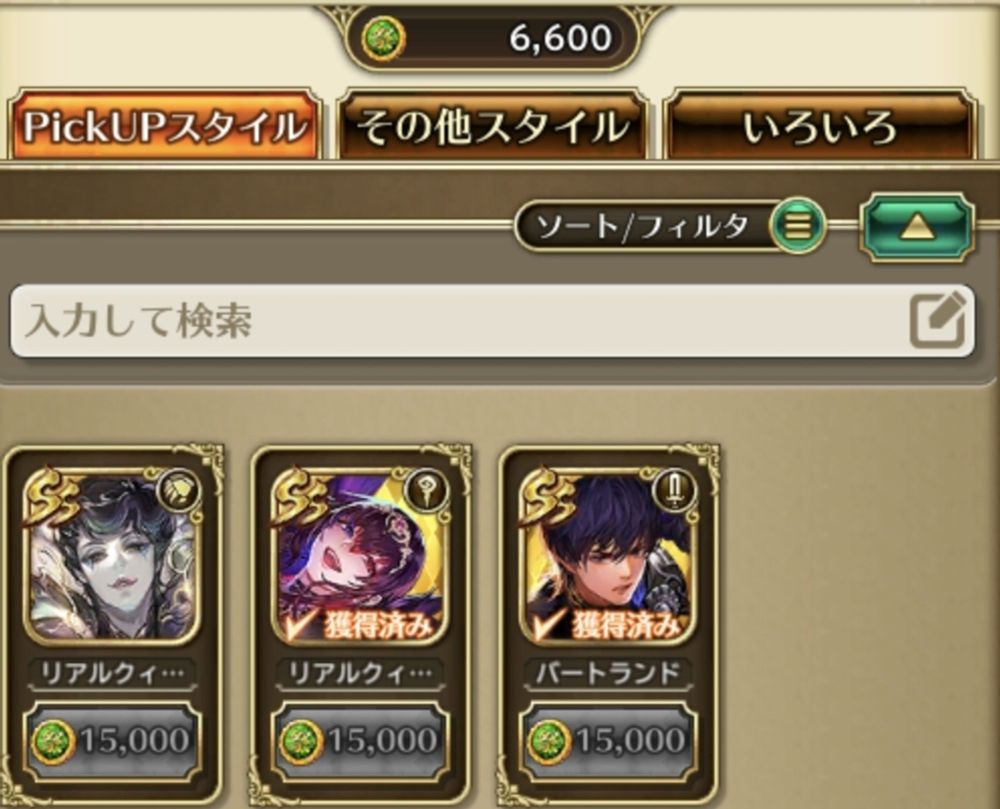Viewport: 1000px width, 809px height.
Task: Select the purple-haired リアルクィ acquired portrait
Action: [361, 555]
